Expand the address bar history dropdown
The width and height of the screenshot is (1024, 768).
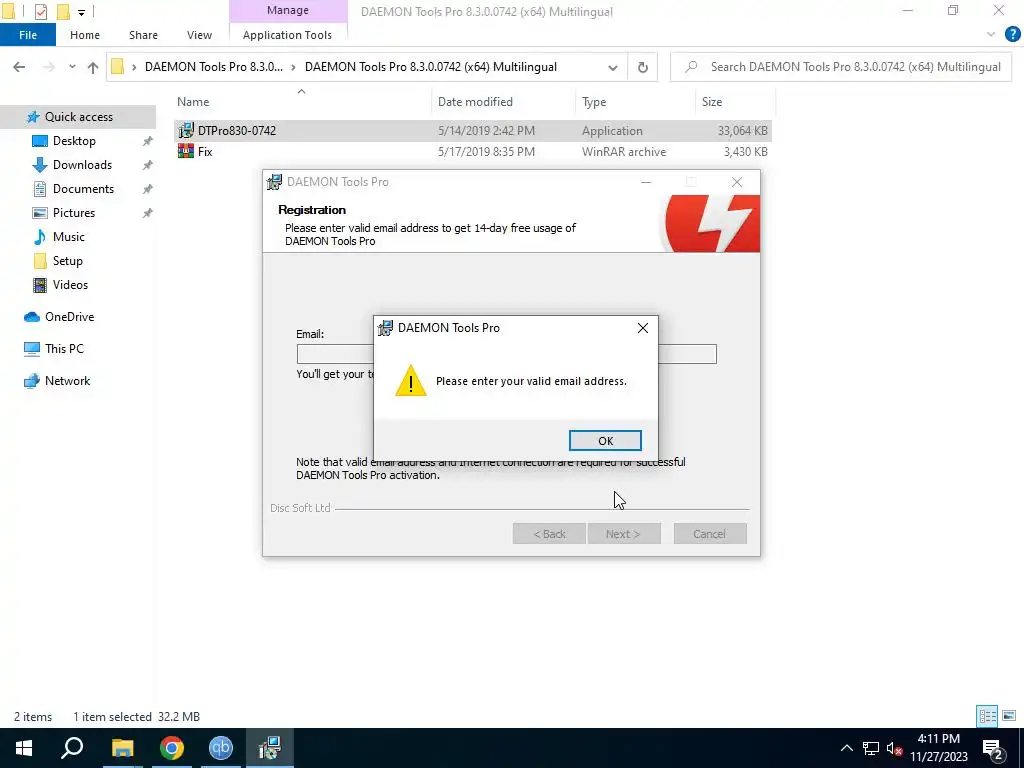click(613, 67)
